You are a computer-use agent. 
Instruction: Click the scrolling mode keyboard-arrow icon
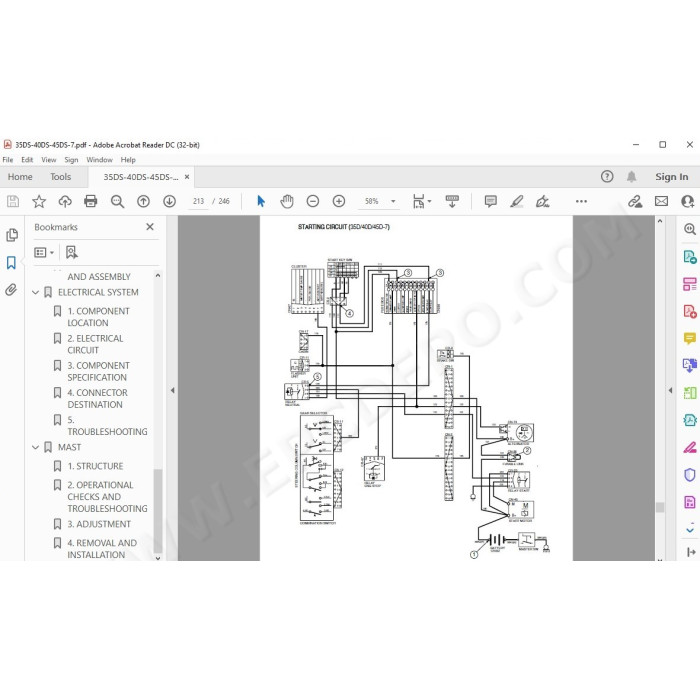[x=452, y=201]
